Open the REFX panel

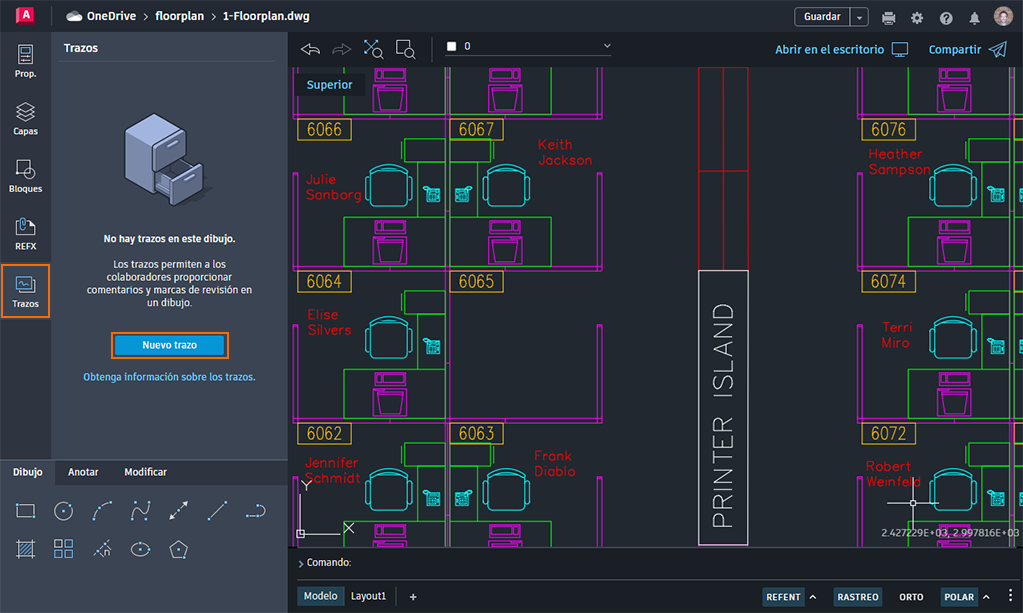[25, 233]
